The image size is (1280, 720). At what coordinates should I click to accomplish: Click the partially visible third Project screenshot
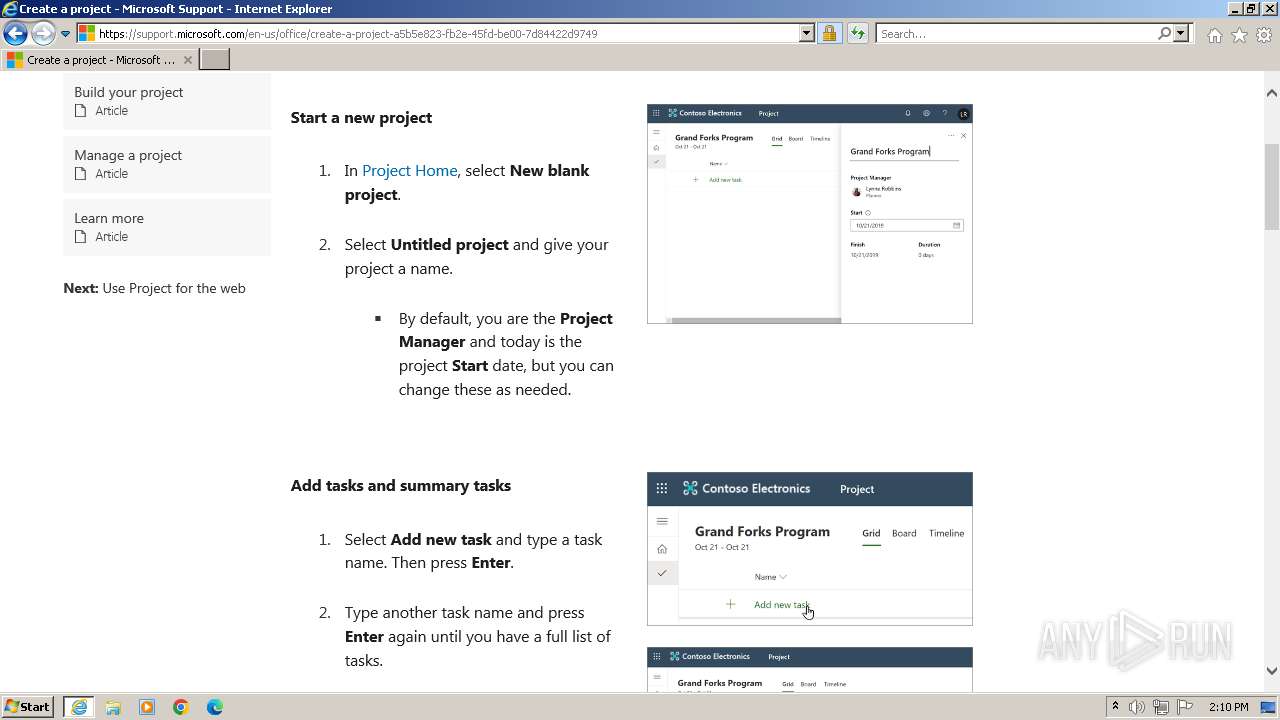click(809, 669)
